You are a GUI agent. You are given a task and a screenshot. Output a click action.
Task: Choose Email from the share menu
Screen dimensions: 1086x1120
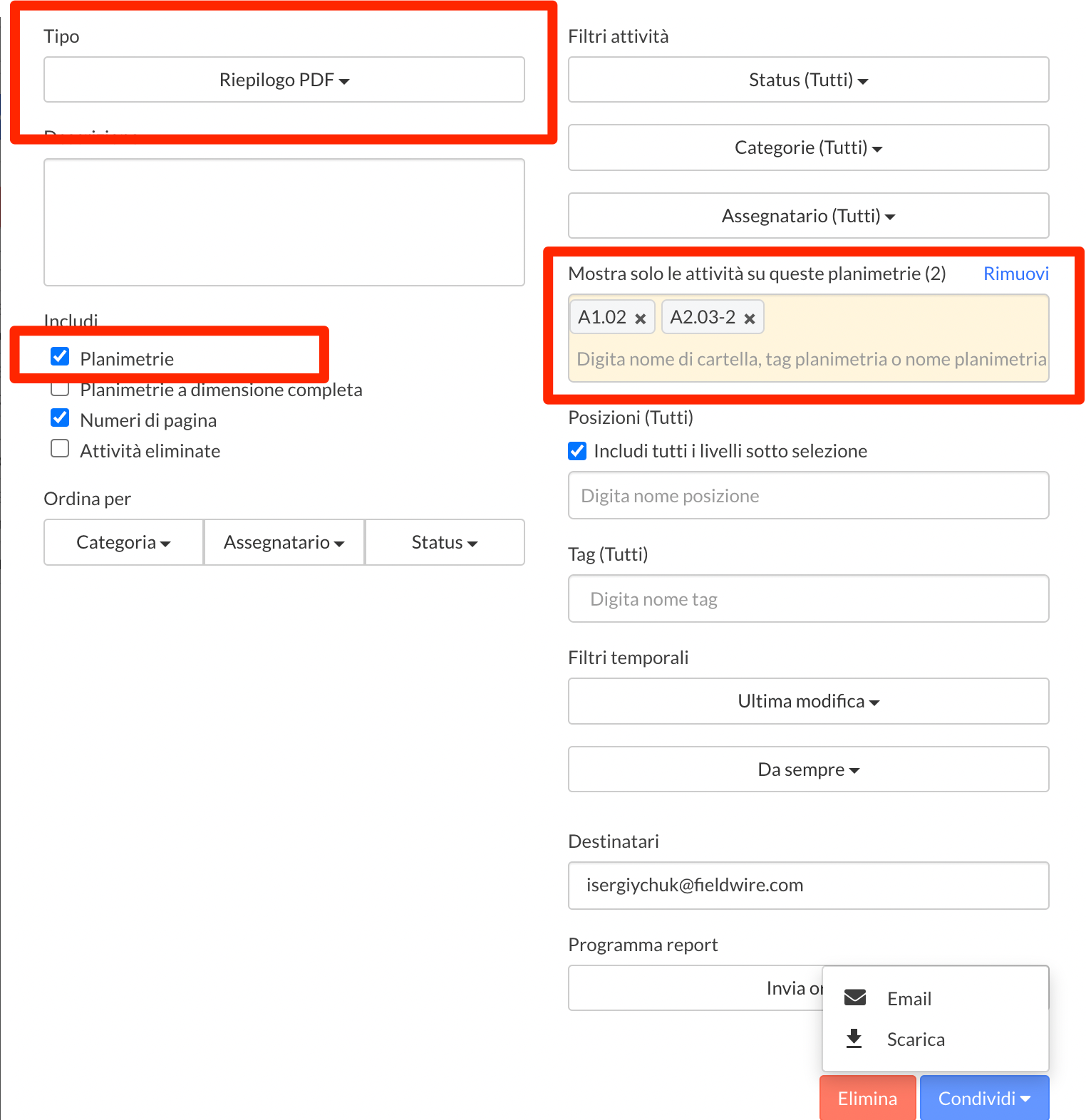tap(909, 998)
